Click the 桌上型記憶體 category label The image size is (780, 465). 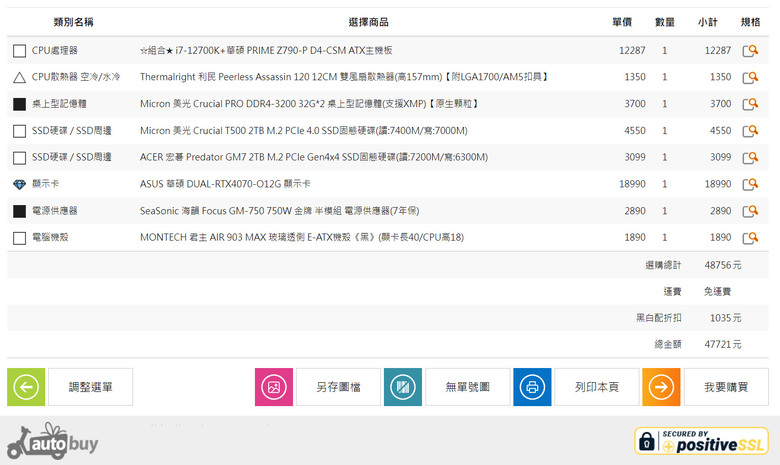[x=59, y=103]
